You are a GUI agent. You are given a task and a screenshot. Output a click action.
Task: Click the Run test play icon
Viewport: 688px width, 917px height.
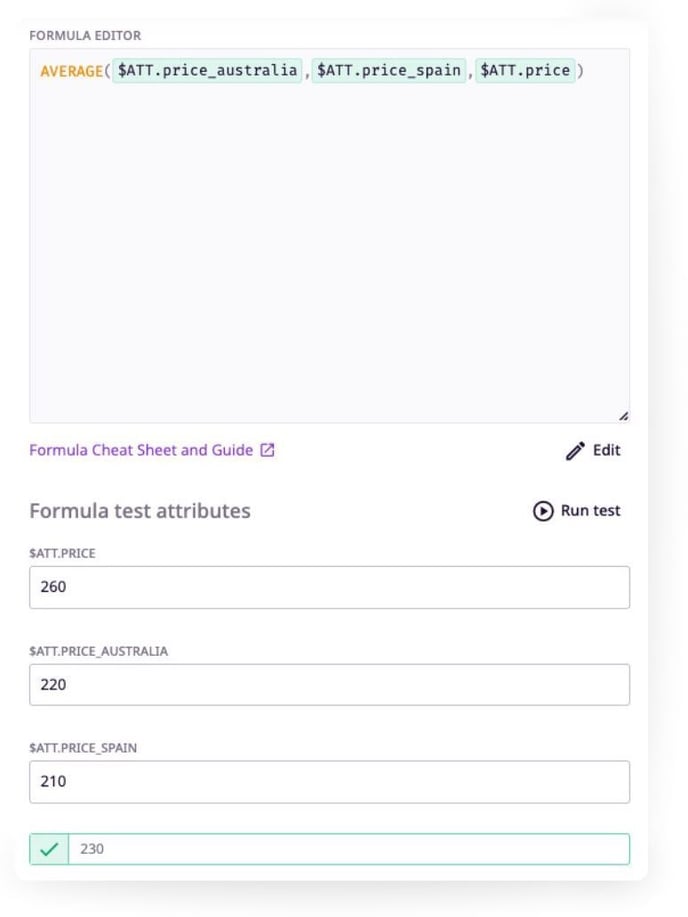click(543, 511)
